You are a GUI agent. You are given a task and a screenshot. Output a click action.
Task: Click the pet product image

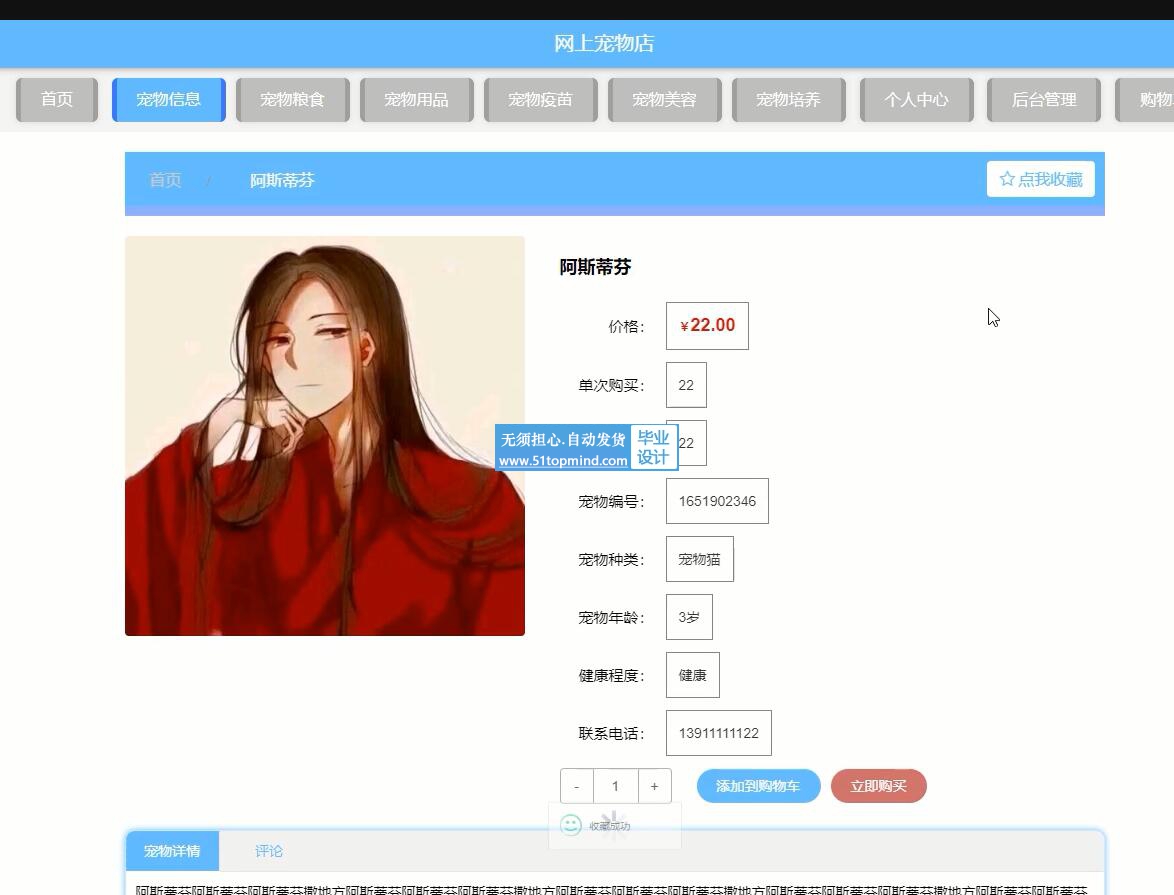(325, 436)
